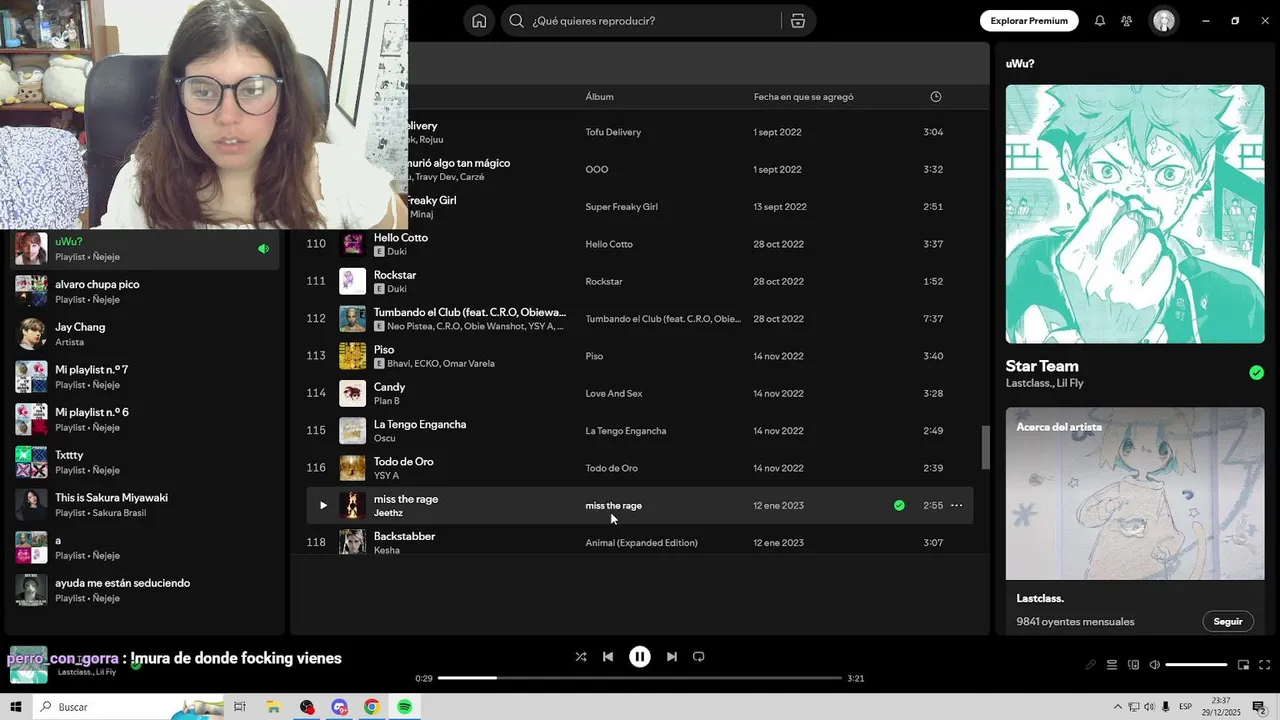Open 'Love And Sex' album link

pyautogui.click(x=613, y=394)
